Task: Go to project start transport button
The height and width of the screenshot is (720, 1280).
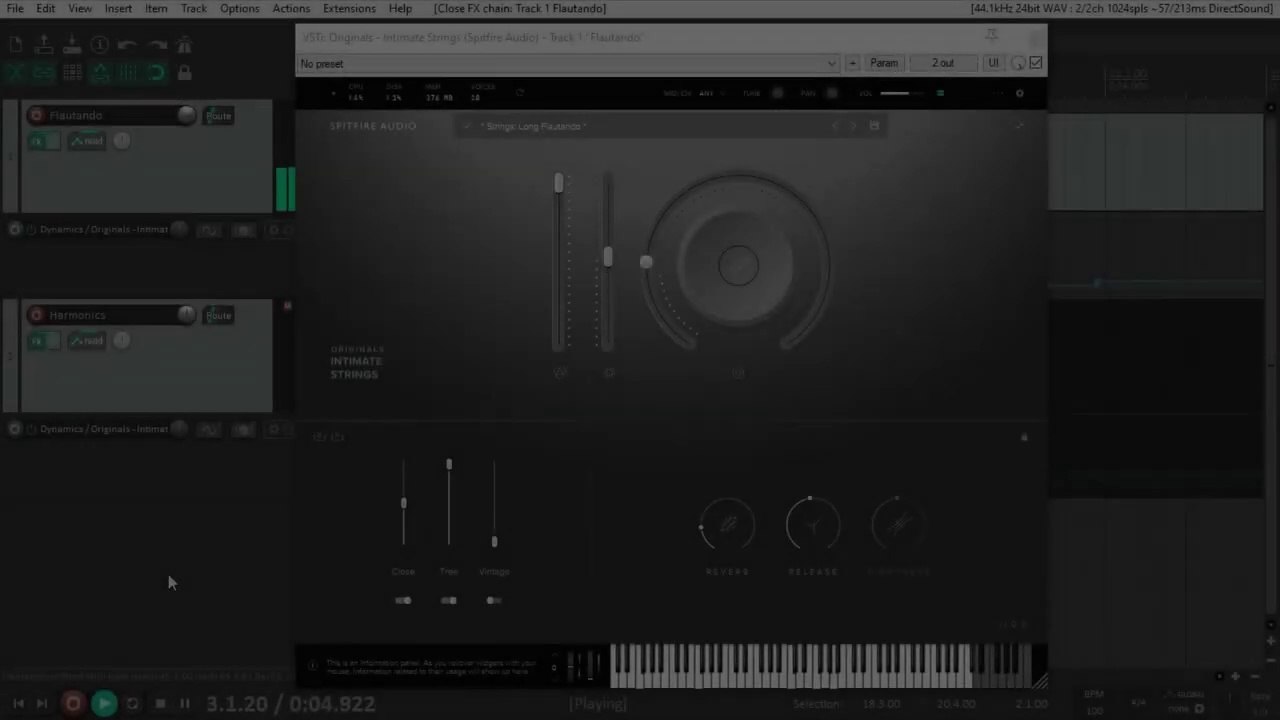Action: click(18, 704)
